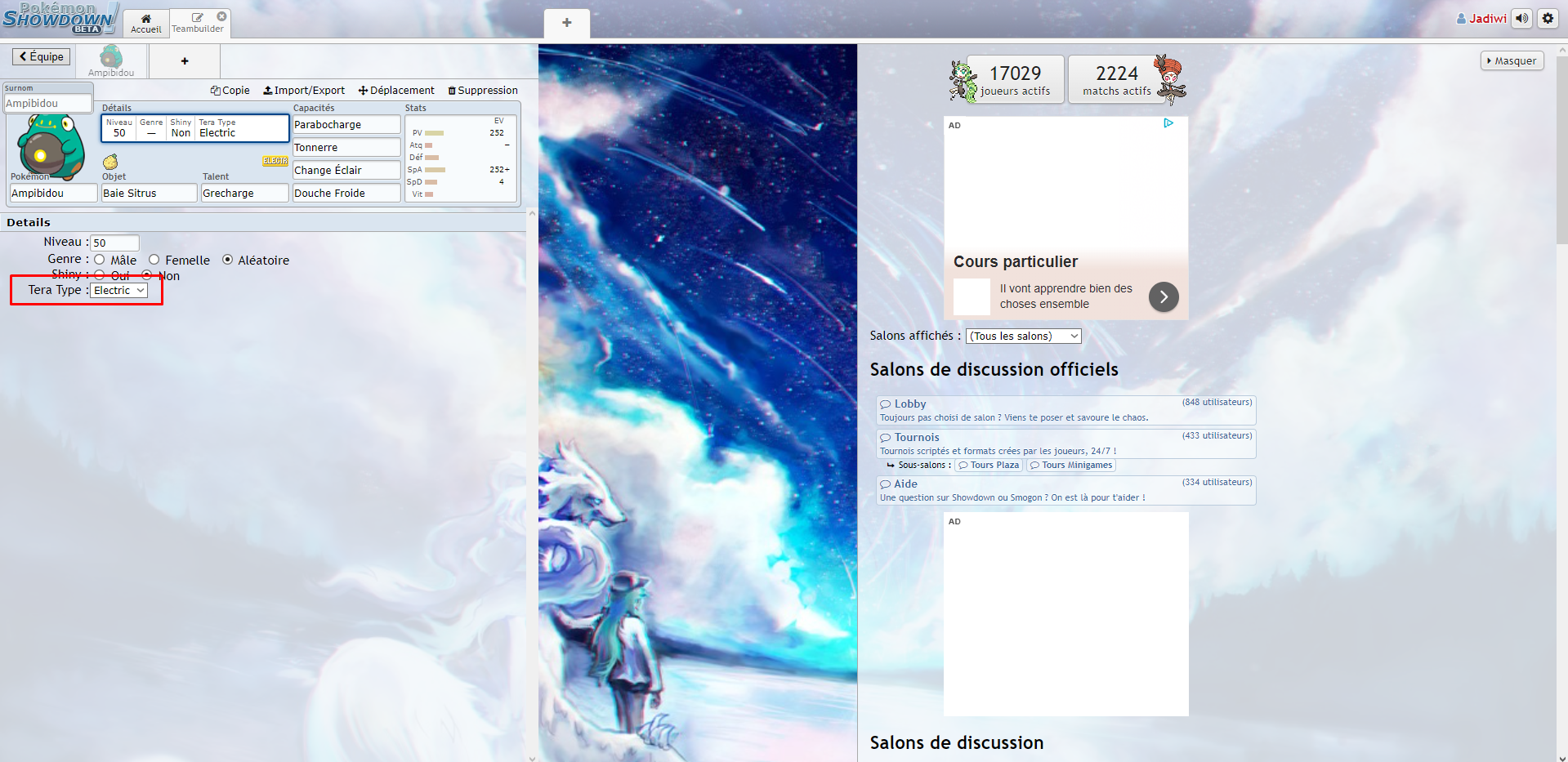Screen dimensions: 1568x762
Task: Click the Sitrus berry item icon
Action: 110,162
